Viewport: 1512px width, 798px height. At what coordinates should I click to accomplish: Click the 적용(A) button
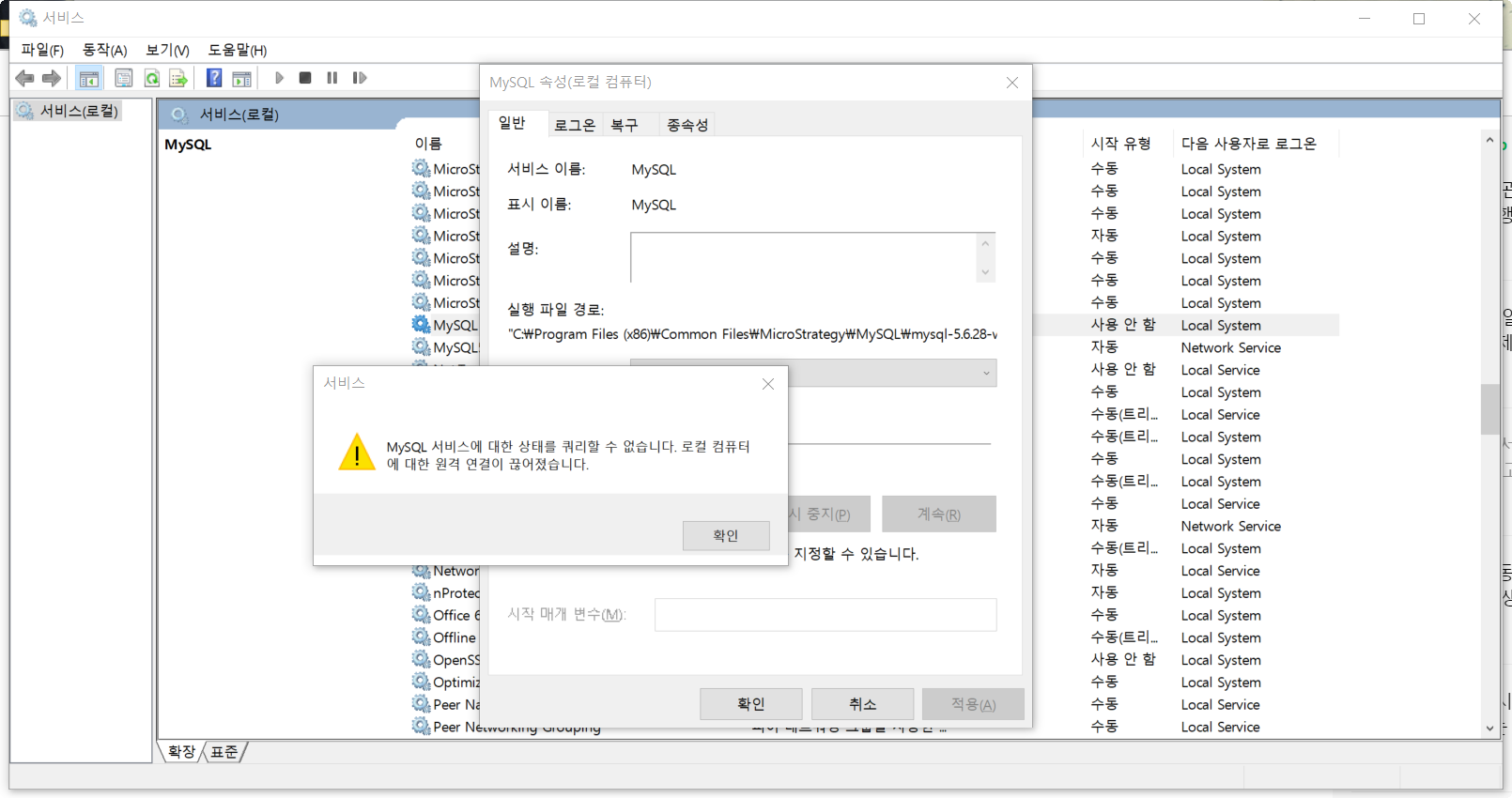[x=973, y=704]
